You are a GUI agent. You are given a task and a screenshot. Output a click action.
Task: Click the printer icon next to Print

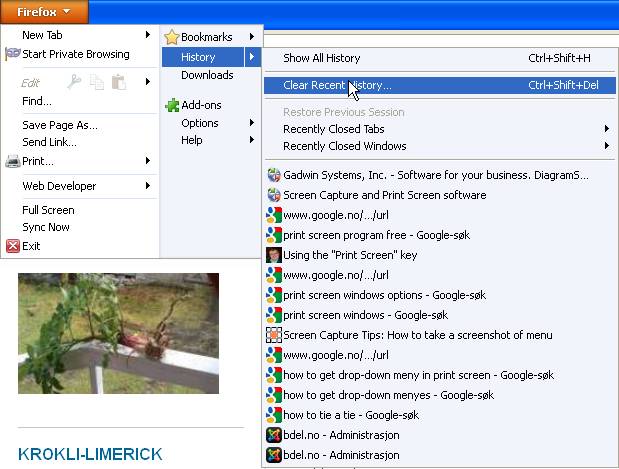point(13,161)
